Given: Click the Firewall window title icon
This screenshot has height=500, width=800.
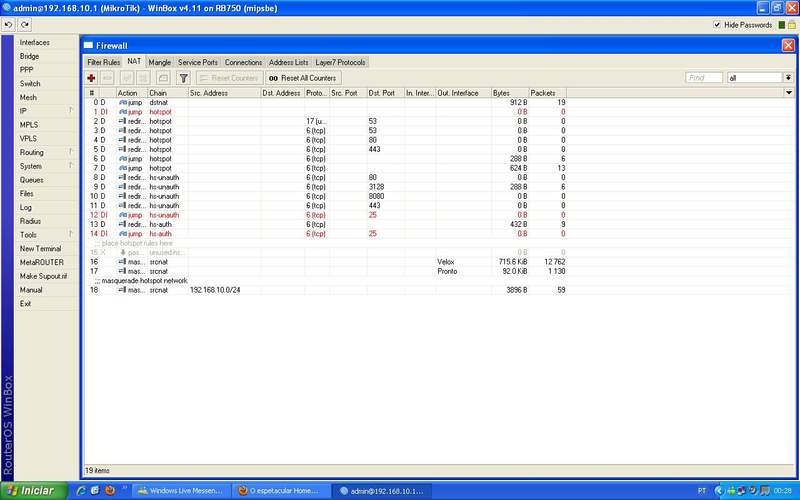Looking at the screenshot, I should point(88,45).
